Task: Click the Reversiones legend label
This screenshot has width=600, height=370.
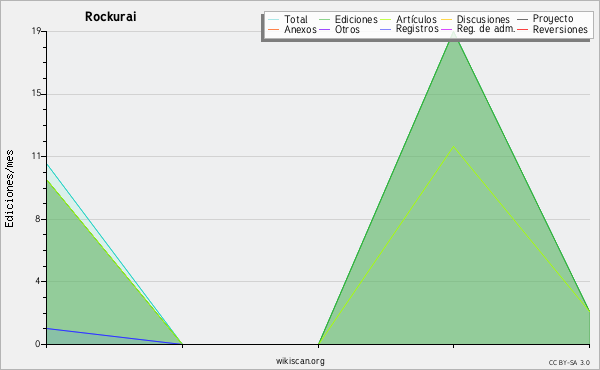Action: pyautogui.click(x=560, y=29)
